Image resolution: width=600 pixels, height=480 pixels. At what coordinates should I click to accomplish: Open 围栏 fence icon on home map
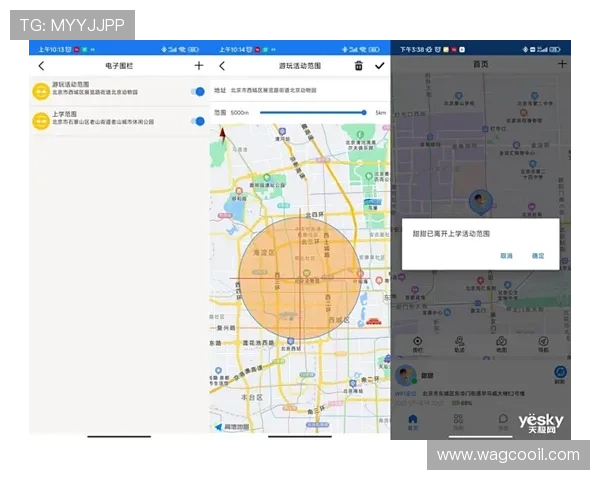[x=417, y=343]
